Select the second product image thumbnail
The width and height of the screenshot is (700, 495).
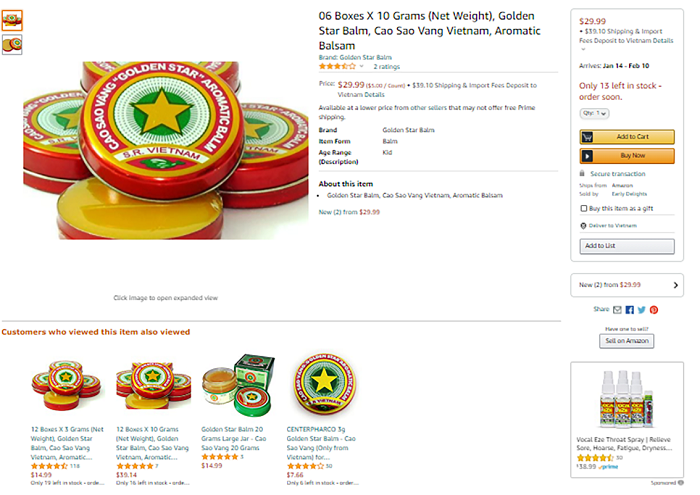(x=12, y=44)
